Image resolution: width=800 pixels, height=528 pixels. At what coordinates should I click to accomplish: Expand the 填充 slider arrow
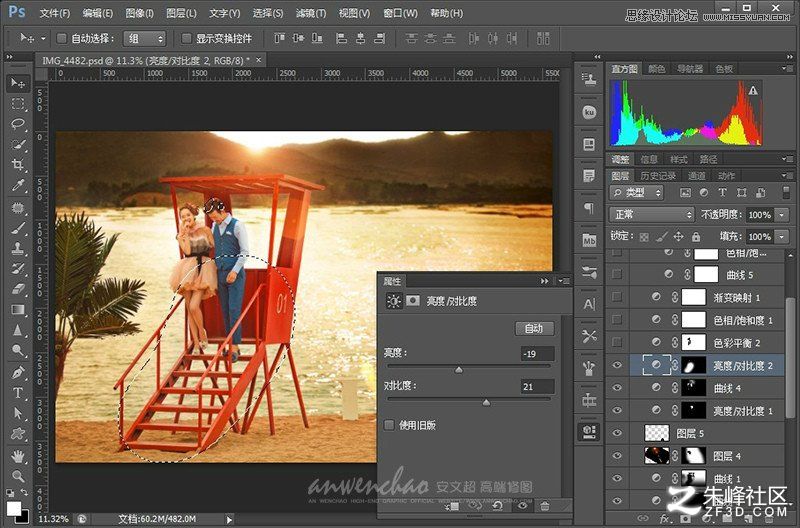(782, 237)
